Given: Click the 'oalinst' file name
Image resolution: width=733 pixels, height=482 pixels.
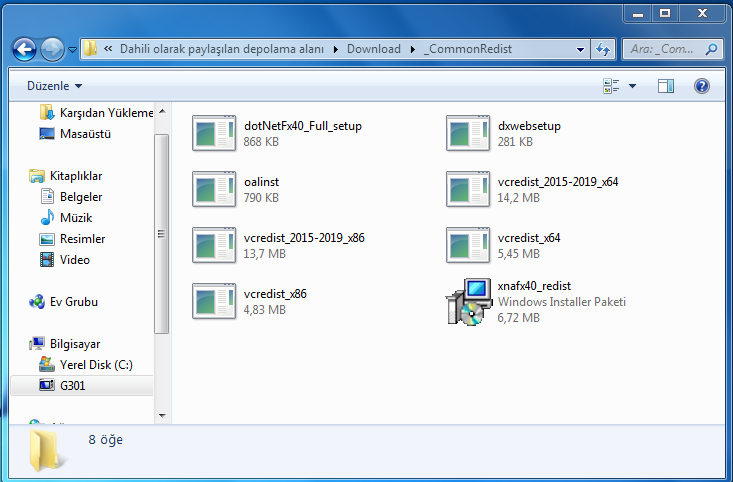Looking at the screenshot, I should coord(261,182).
